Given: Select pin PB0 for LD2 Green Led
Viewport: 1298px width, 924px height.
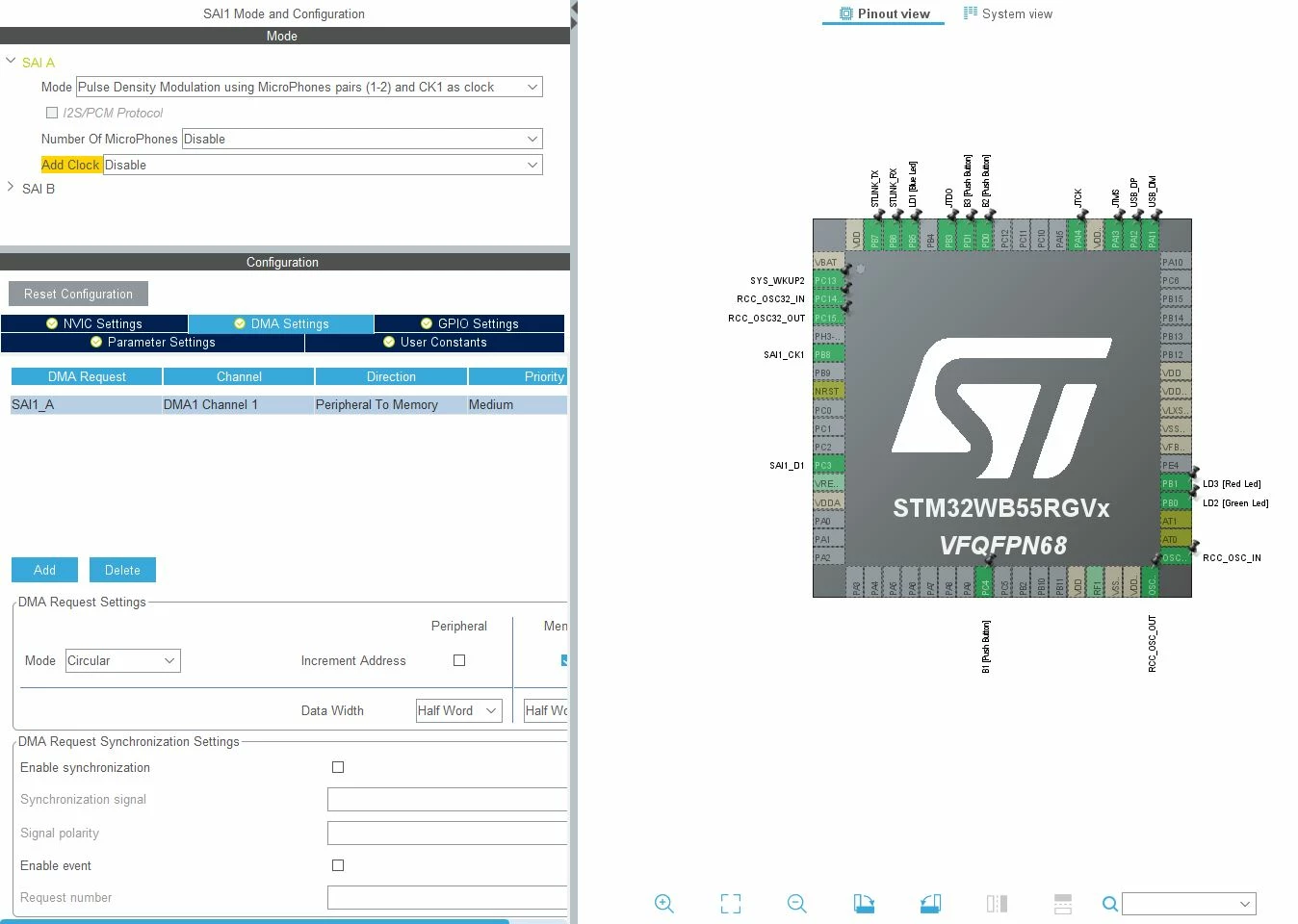Looking at the screenshot, I should click(x=1176, y=502).
